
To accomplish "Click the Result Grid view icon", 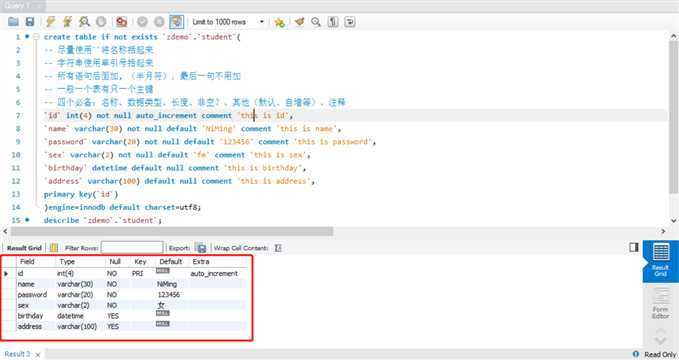I will click(54, 248).
